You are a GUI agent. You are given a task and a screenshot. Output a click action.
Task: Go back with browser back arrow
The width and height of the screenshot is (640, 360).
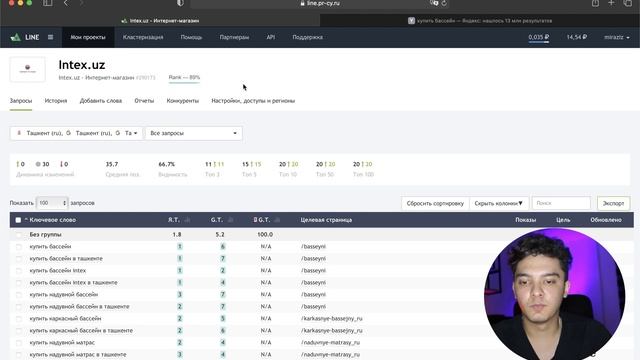[x=66, y=3]
